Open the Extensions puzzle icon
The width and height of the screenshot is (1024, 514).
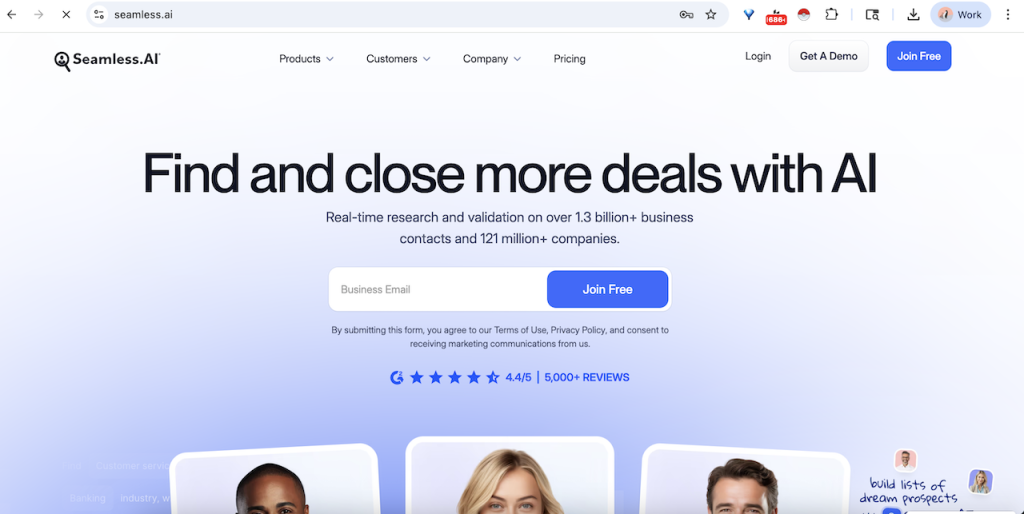(x=831, y=14)
